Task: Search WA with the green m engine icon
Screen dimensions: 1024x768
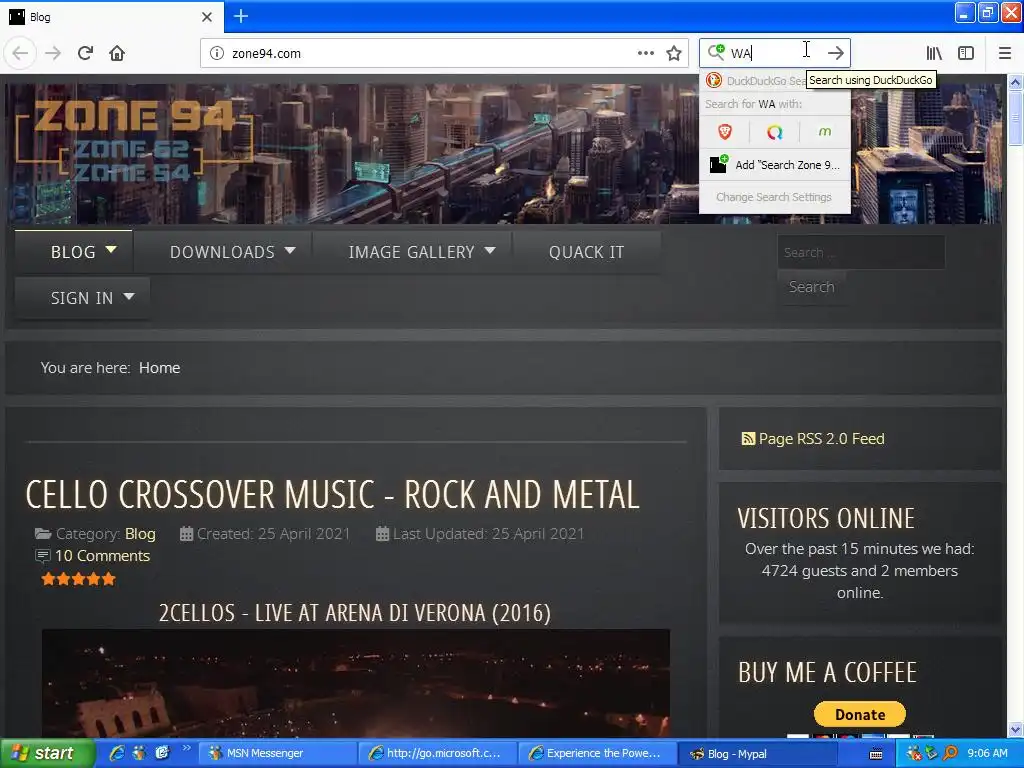Action: (x=825, y=132)
